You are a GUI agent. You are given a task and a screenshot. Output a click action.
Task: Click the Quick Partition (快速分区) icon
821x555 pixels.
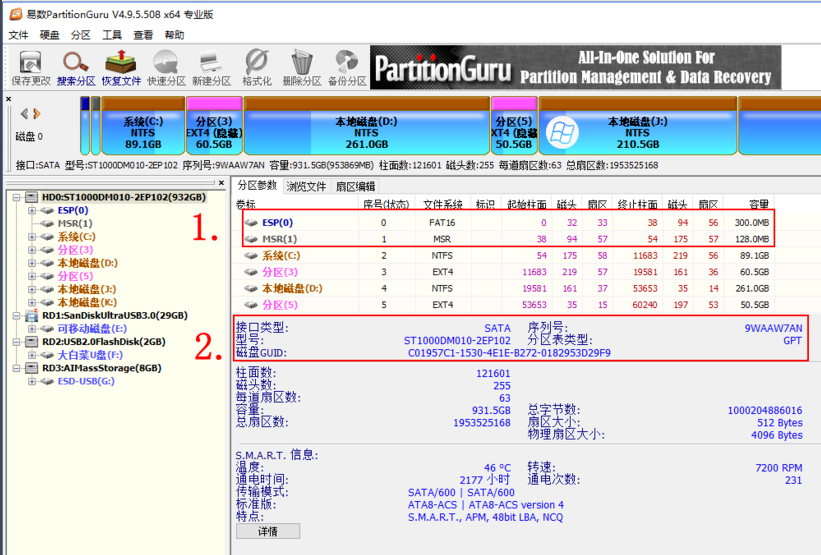coord(166,66)
